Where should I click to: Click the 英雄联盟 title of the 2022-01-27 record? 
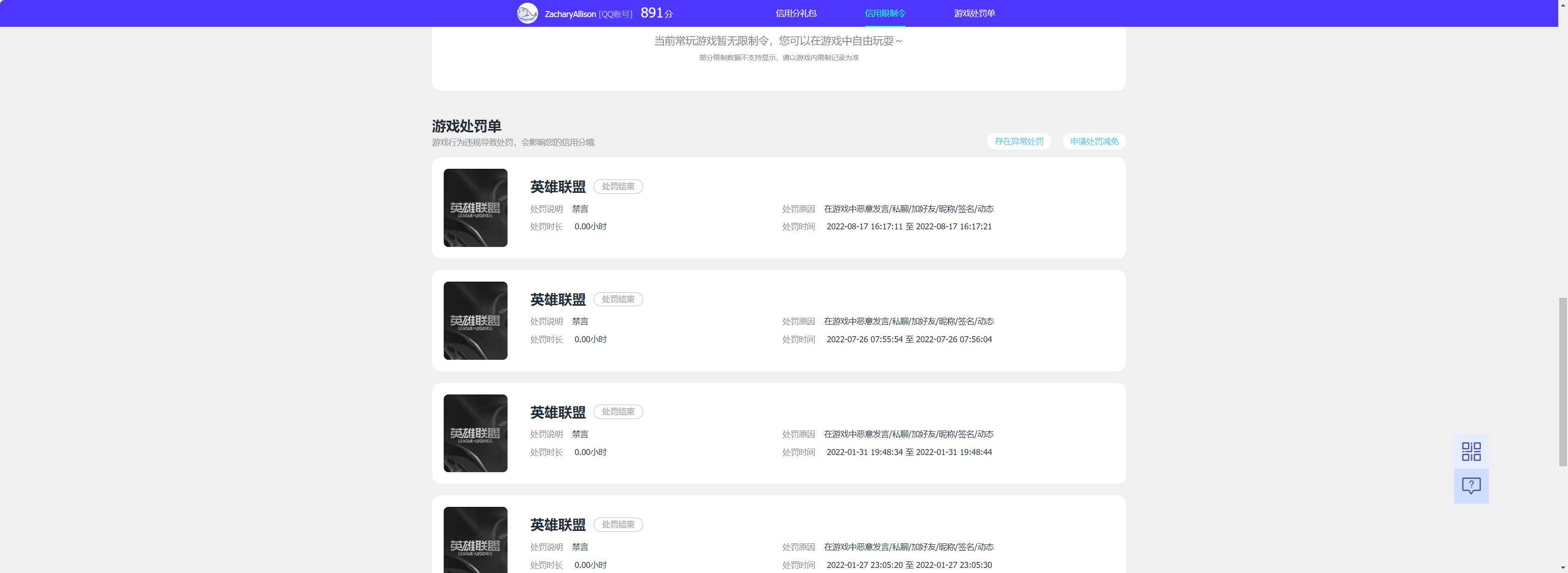tap(558, 525)
